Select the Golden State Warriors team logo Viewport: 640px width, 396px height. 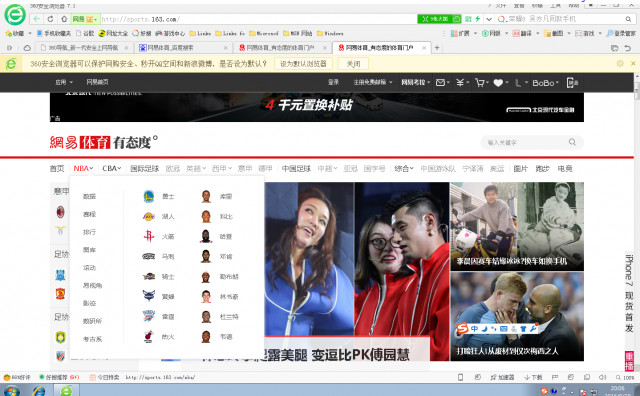pyautogui.click(x=149, y=196)
